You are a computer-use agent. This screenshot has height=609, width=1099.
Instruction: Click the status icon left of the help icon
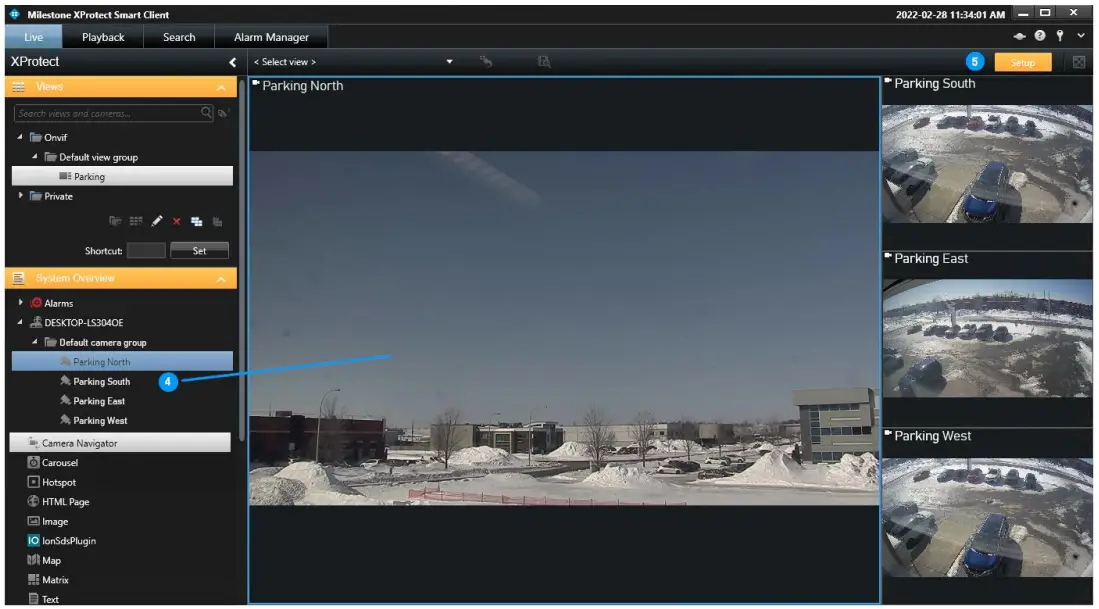1019,35
